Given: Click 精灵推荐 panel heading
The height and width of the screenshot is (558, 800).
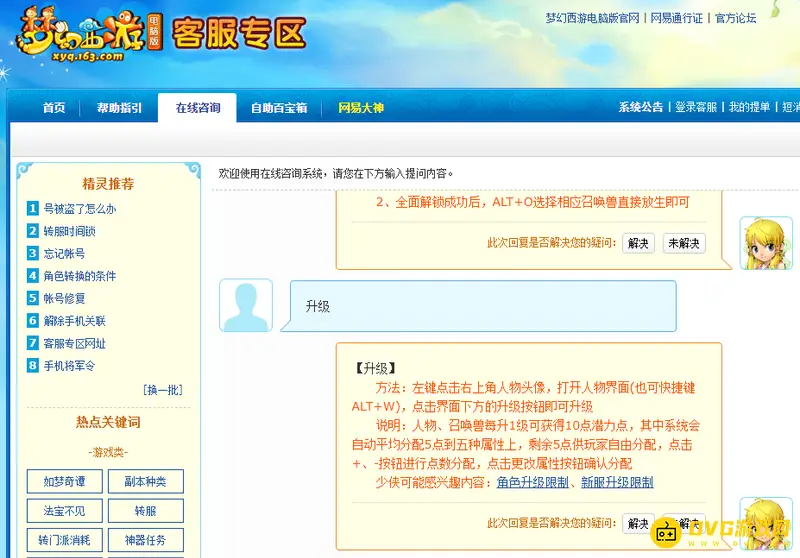Looking at the screenshot, I should pos(108,184).
